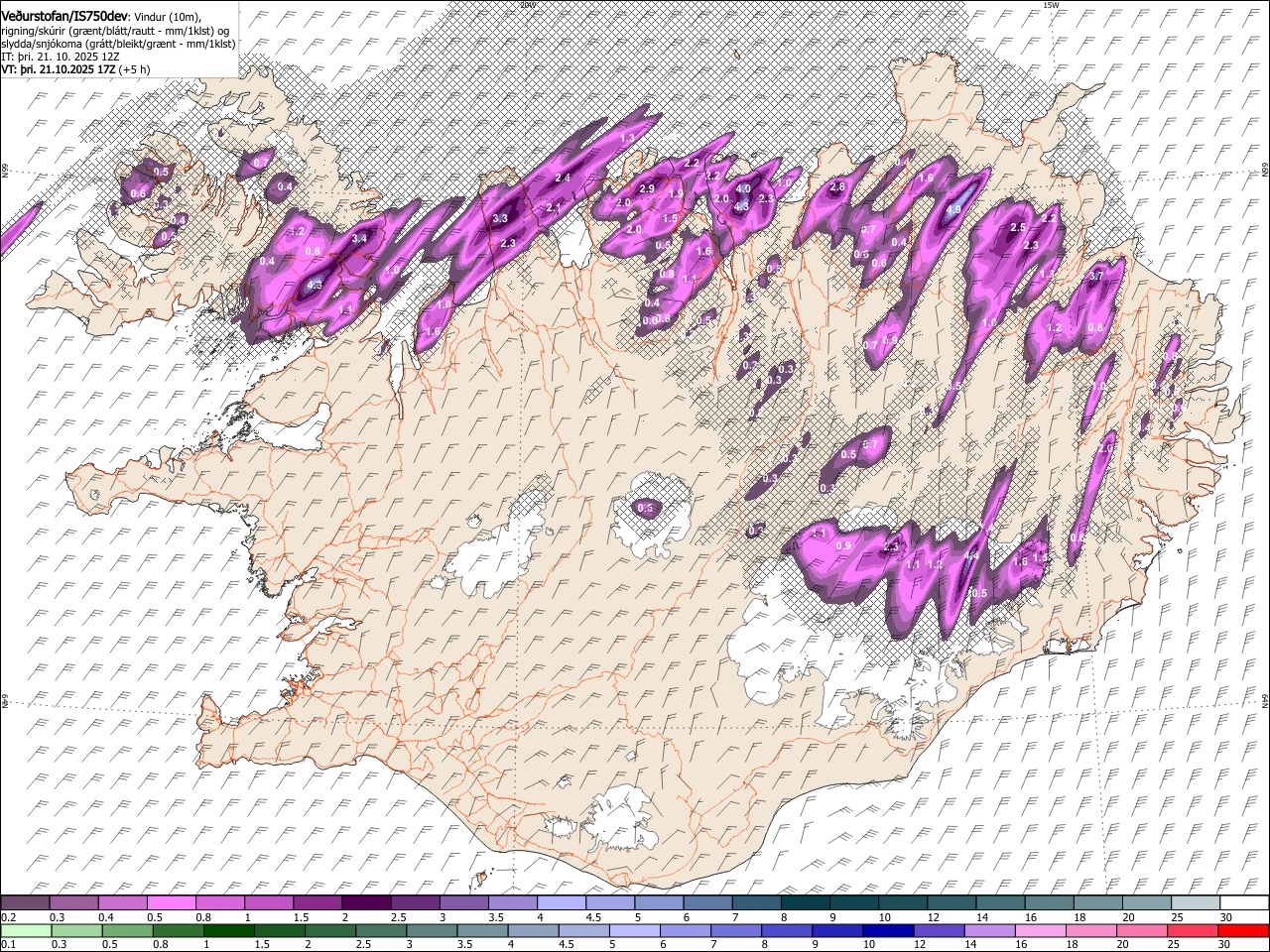Viewport: 1270px width, 952px height.
Task: Click the 'slydda/snjókoma' legend description line
Action: pyautogui.click(x=119, y=44)
